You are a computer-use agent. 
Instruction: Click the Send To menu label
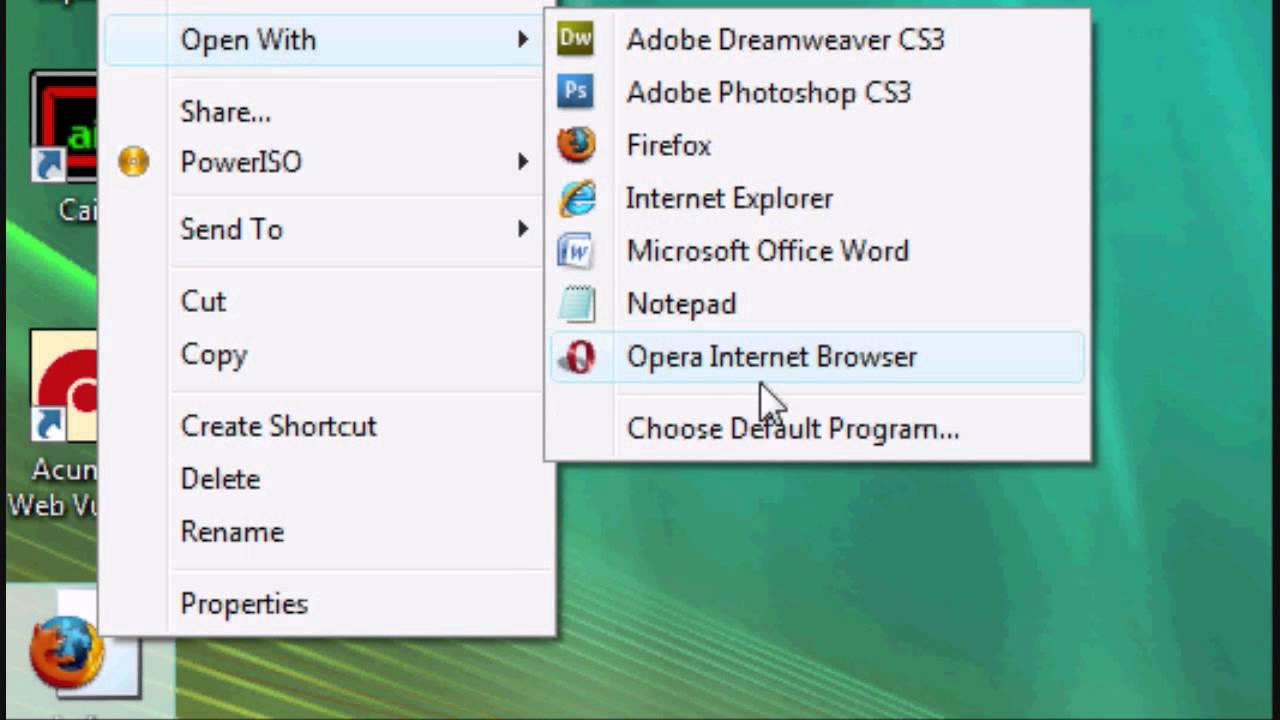coord(231,229)
